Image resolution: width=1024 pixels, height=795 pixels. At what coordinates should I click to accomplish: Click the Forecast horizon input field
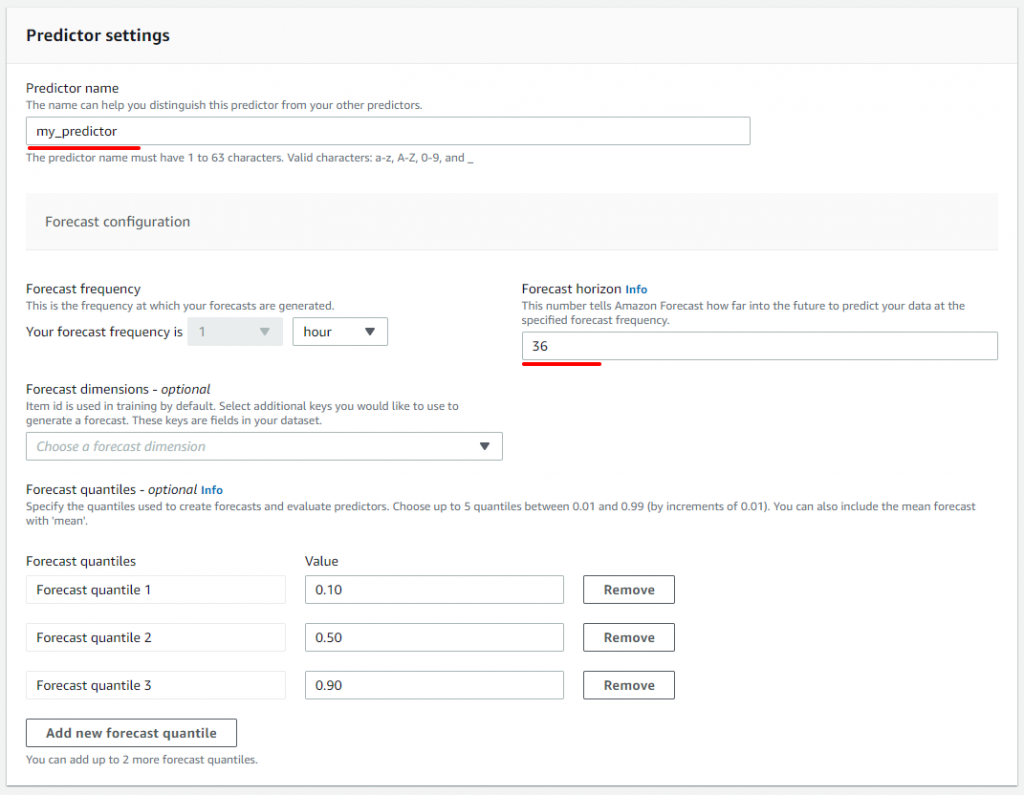[x=760, y=346]
